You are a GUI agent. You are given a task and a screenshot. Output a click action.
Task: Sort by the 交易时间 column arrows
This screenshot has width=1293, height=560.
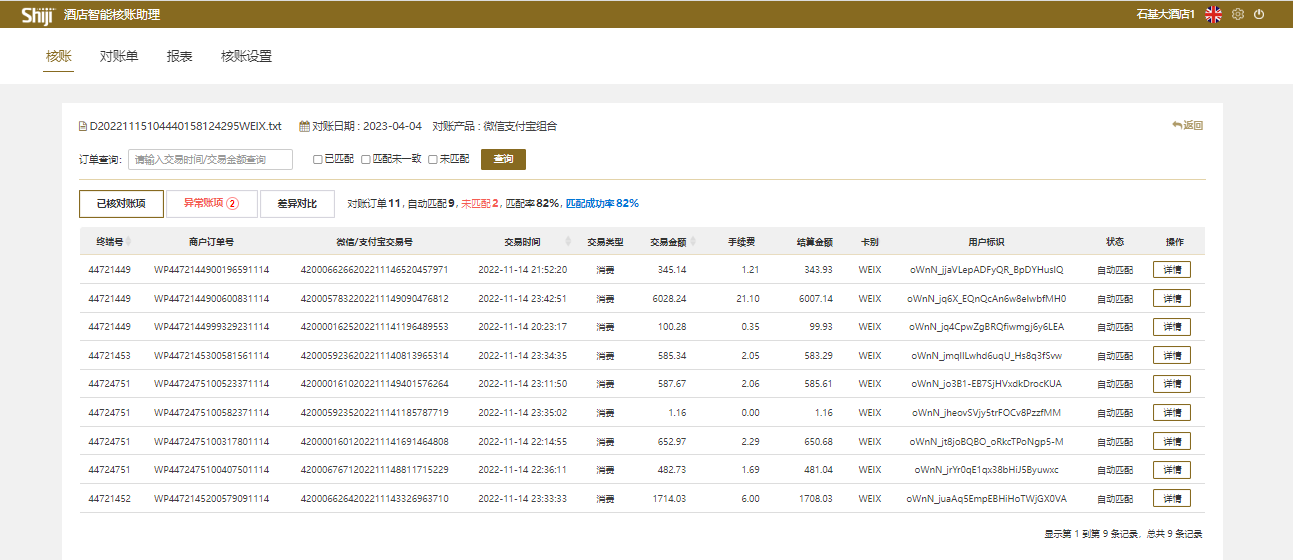click(x=568, y=242)
